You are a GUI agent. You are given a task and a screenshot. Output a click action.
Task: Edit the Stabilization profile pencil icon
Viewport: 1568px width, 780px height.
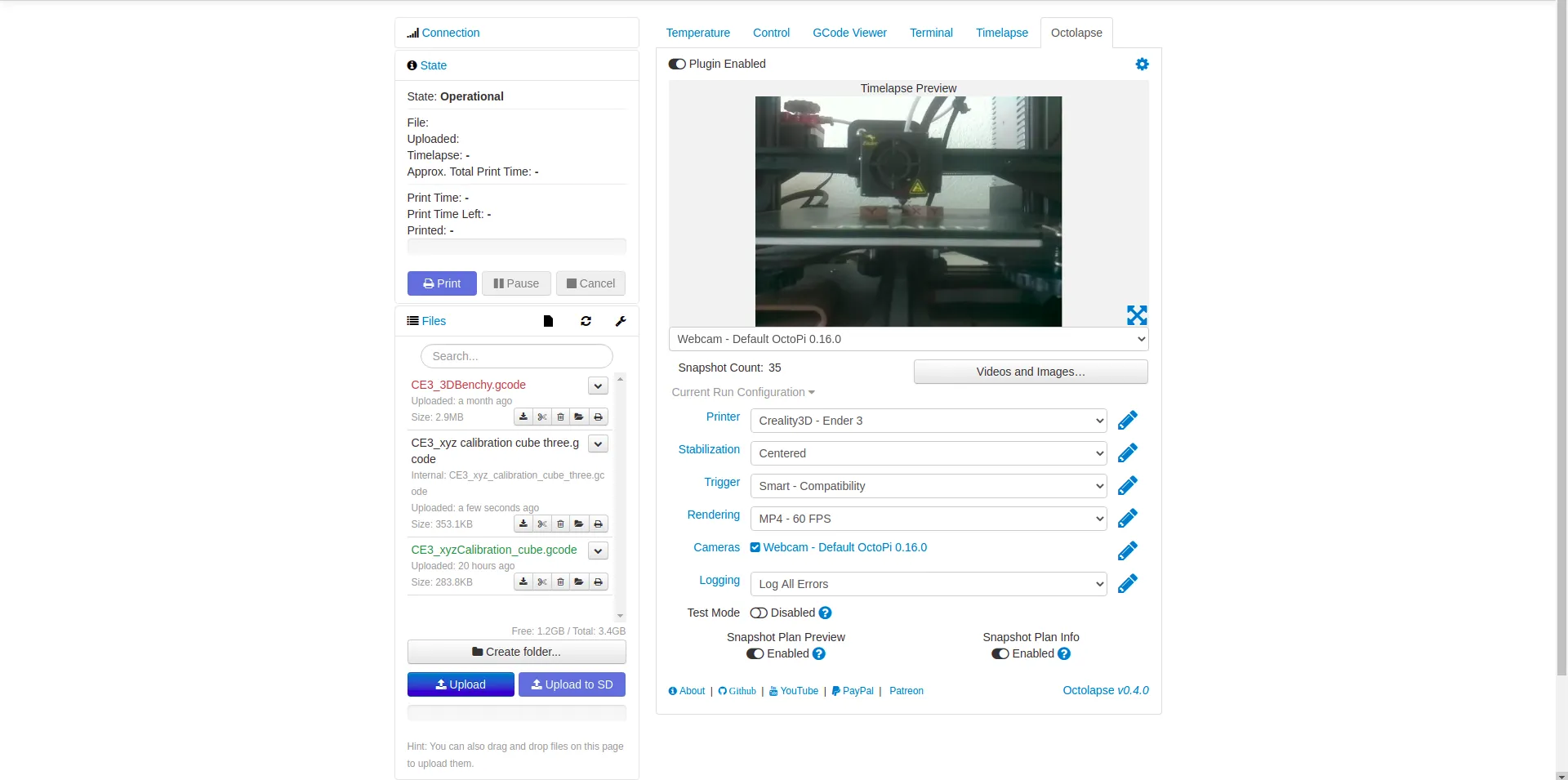pos(1128,453)
